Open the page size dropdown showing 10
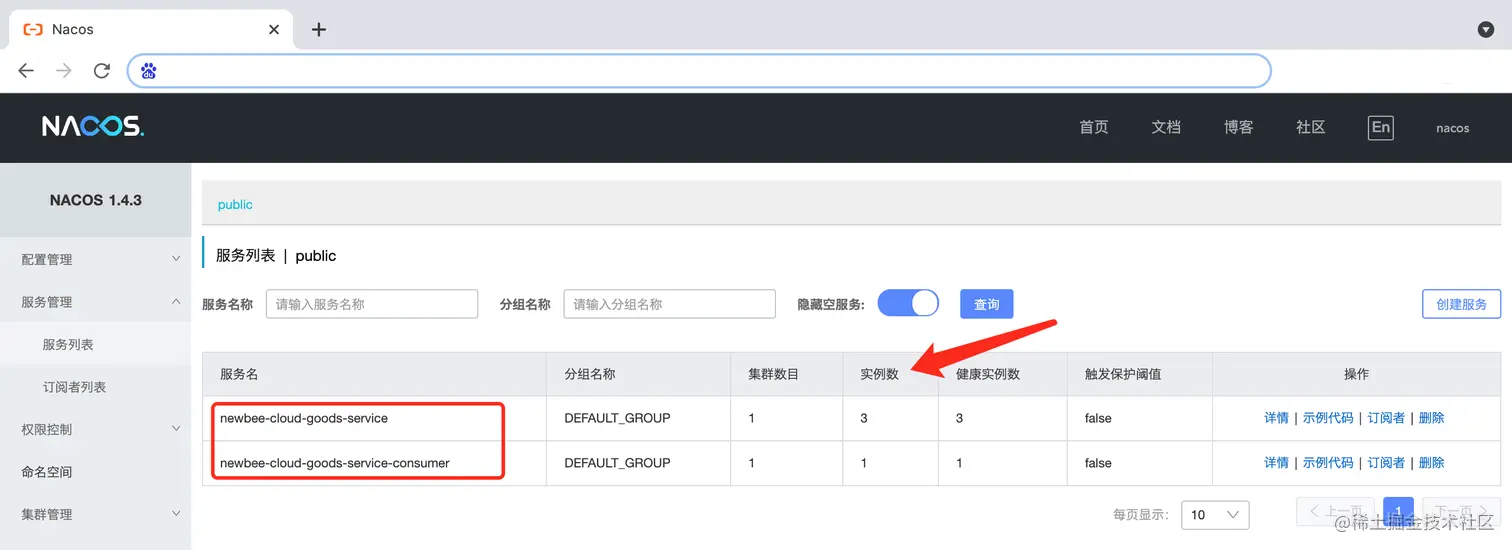The height and width of the screenshot is (550, 1512). [1215, 514]
